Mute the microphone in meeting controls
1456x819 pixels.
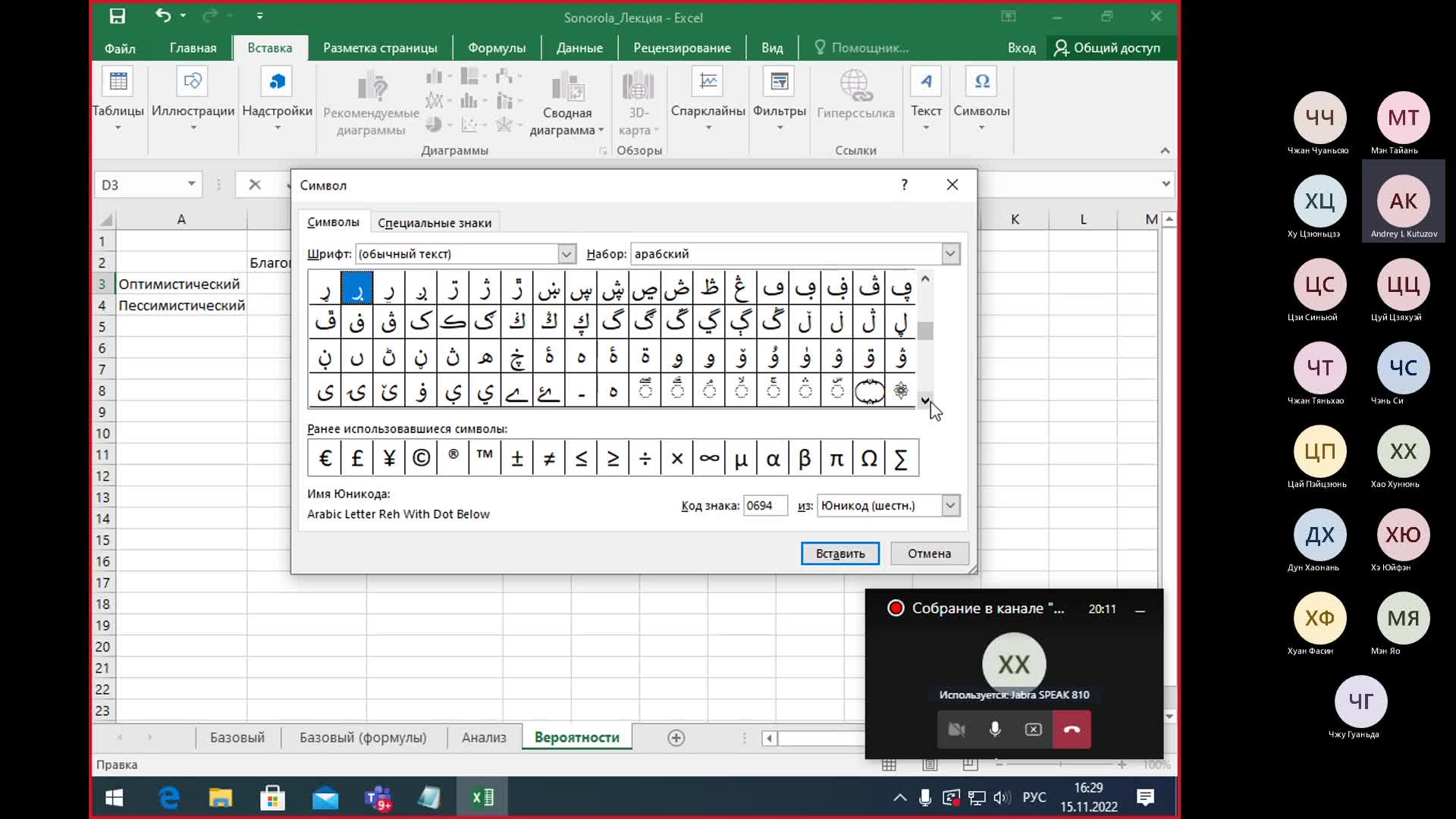click(x=995, y=730)
